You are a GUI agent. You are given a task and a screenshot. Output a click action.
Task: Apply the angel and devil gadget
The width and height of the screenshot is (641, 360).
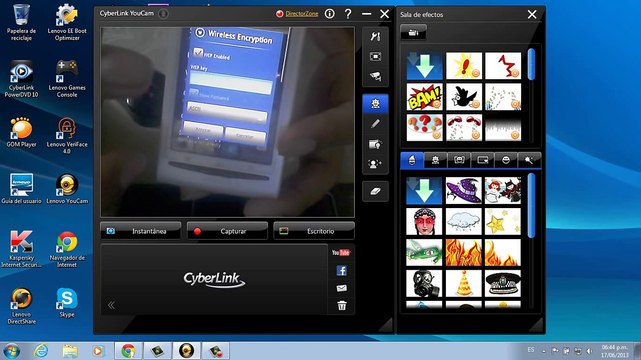point(503,190)
